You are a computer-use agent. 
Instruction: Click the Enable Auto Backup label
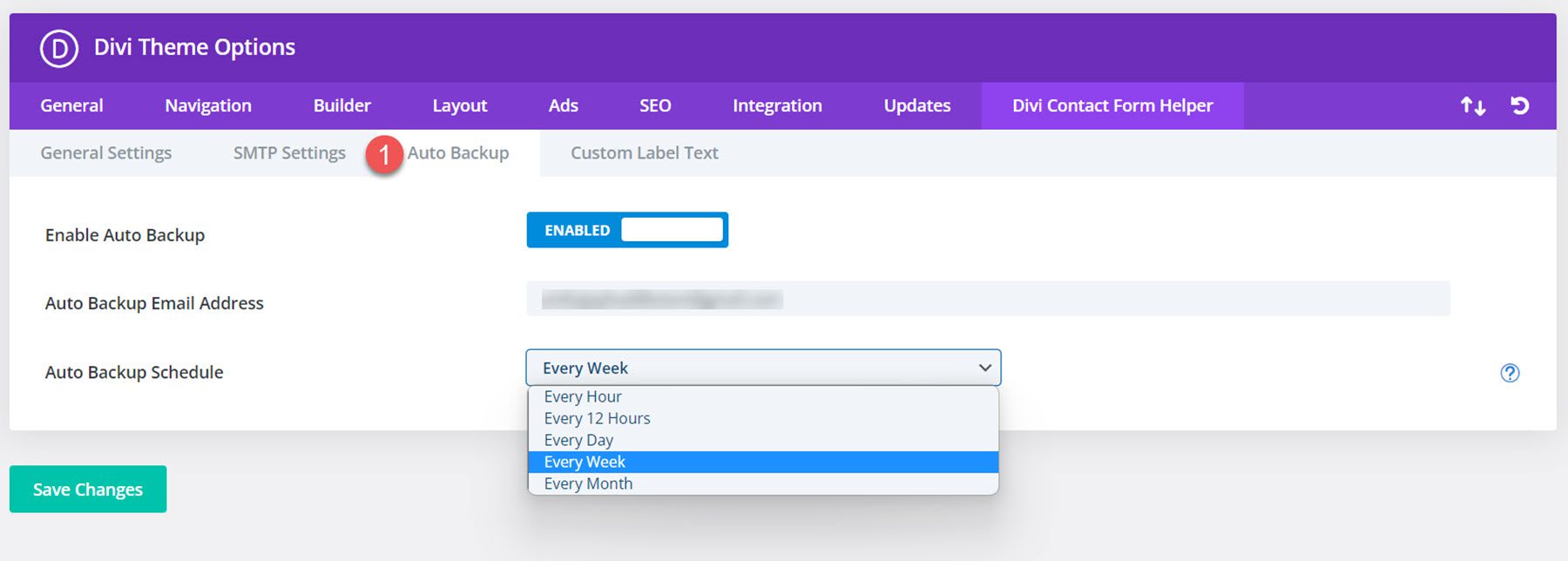[x=125, y=235]
